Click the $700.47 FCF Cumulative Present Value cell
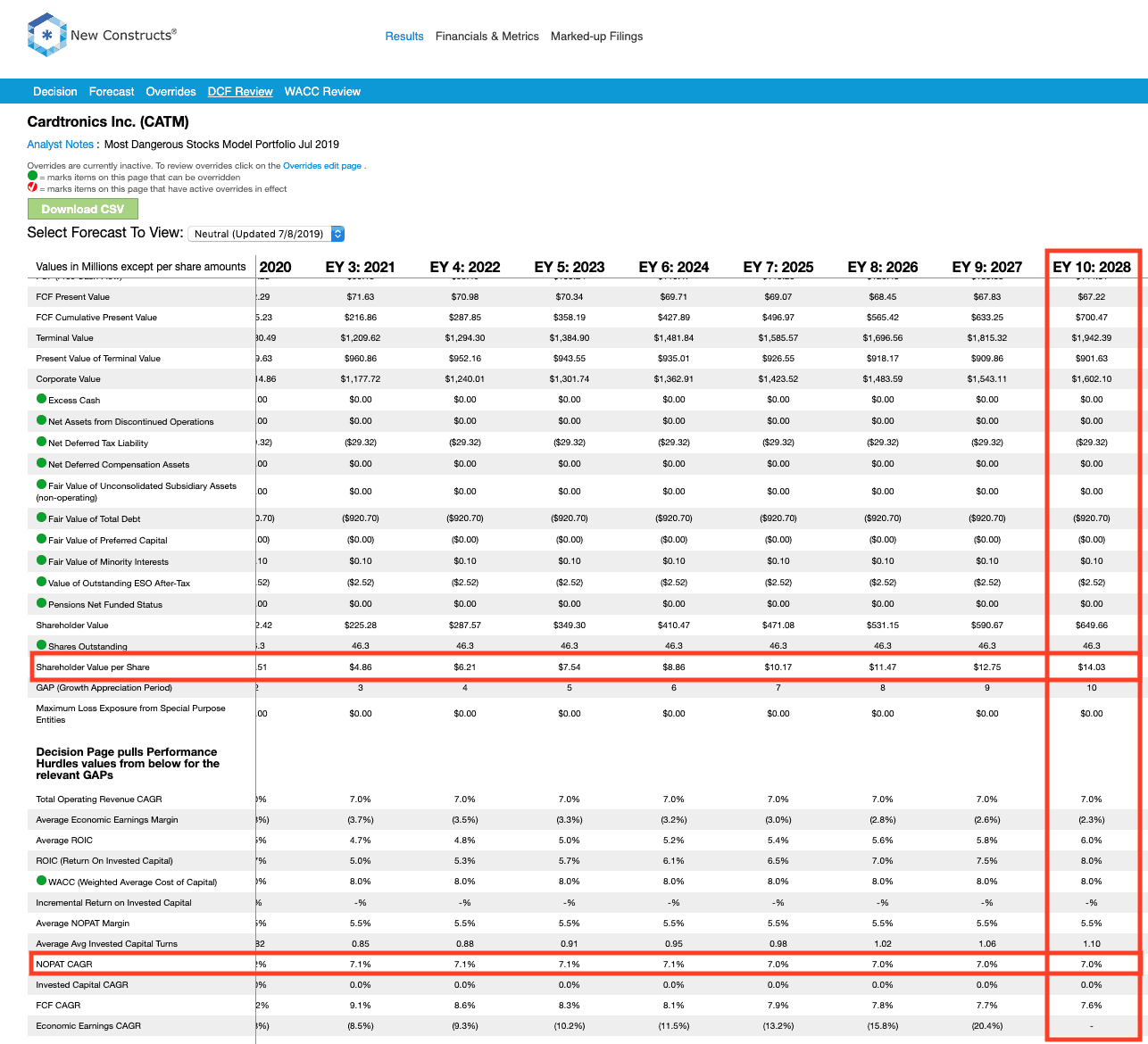 tap(1092, 318)
